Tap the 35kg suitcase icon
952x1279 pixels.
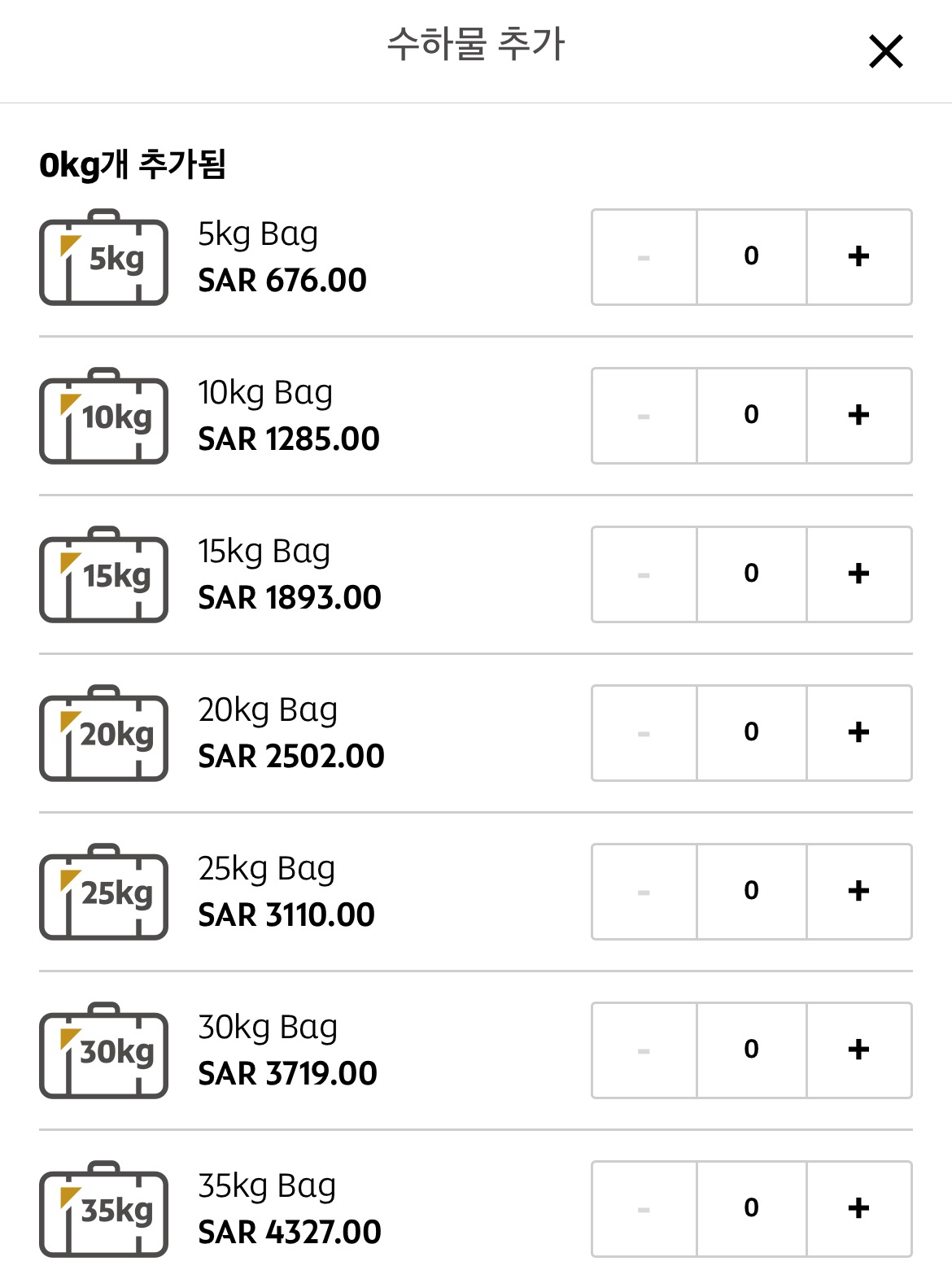pos(104,1209)
